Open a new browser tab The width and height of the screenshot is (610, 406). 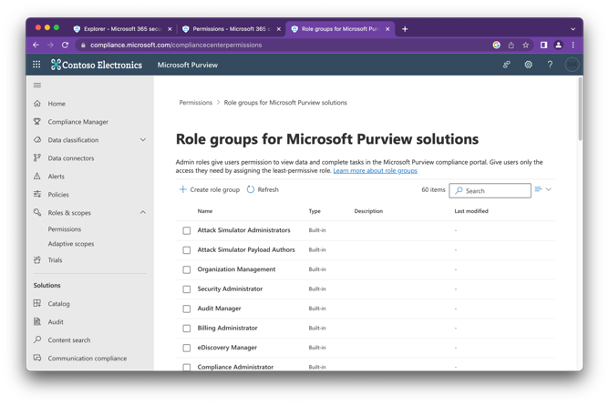pos(405,29)
